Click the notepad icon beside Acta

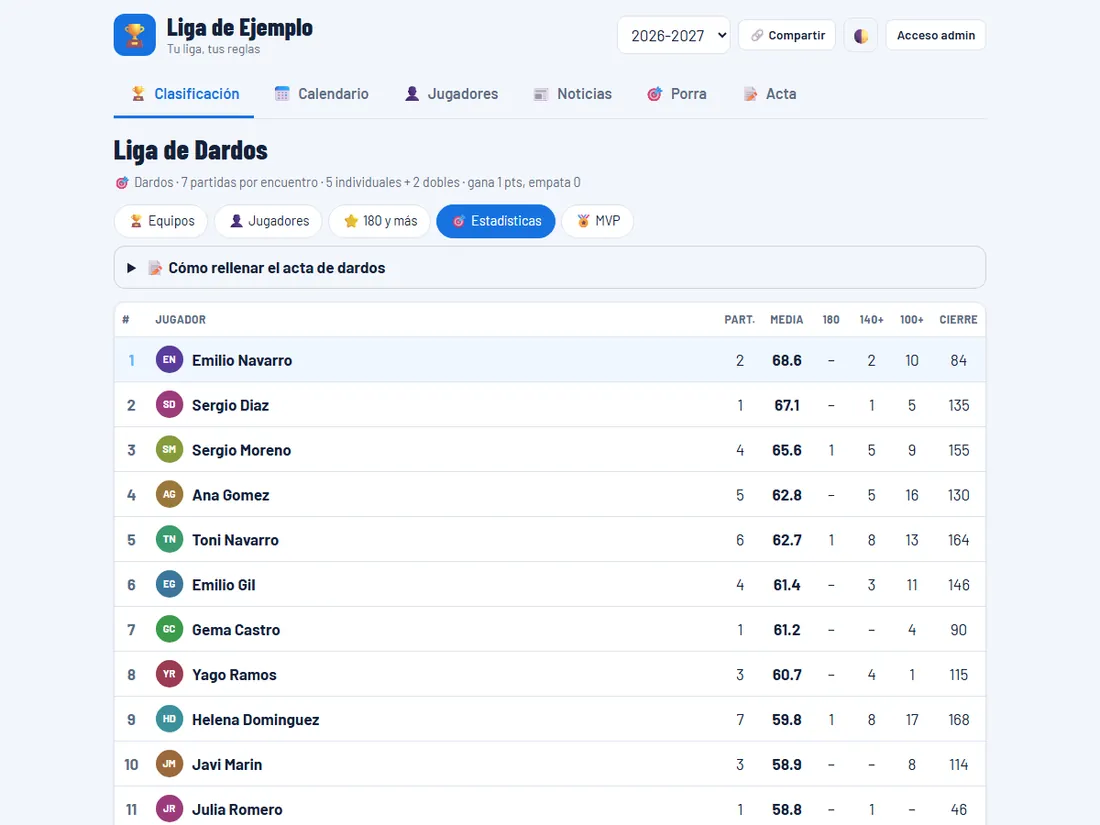750,94
